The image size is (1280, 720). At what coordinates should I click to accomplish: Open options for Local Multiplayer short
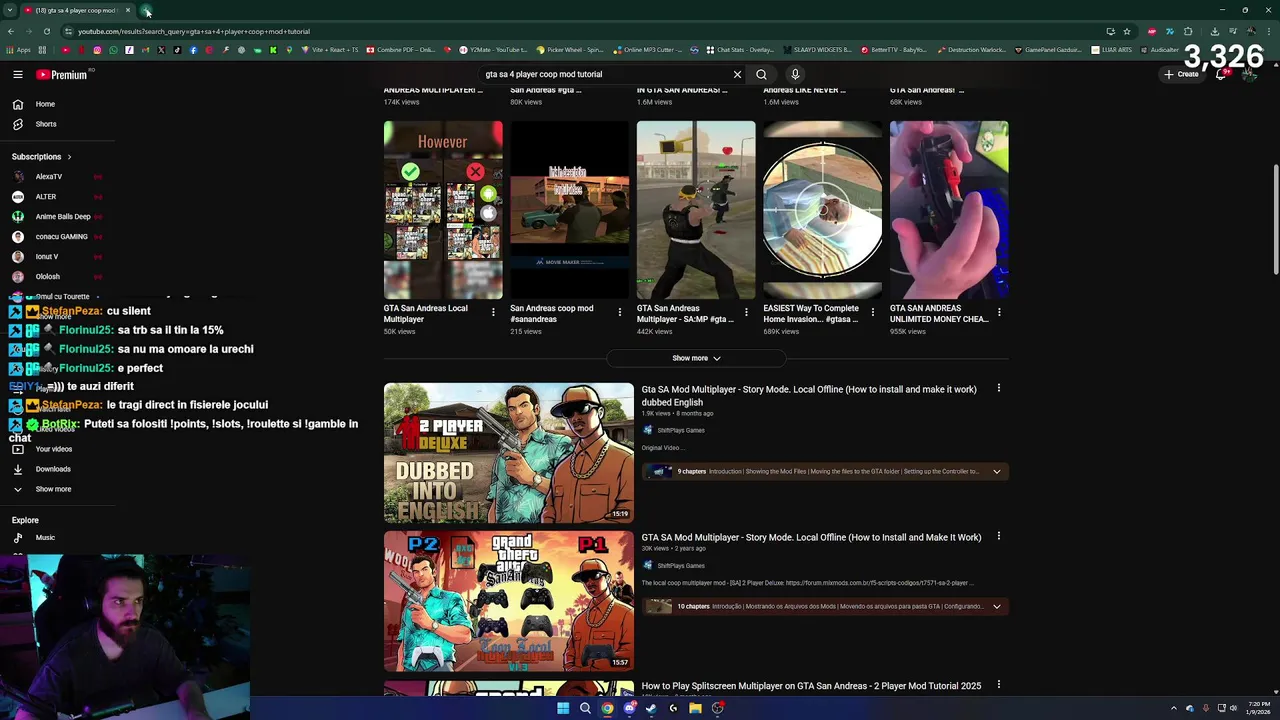pos(493,312)
